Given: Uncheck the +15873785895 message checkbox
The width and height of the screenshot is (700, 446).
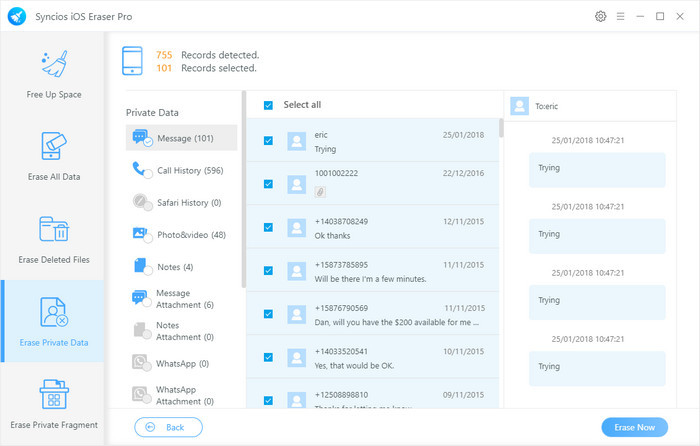Looking at the screenshot, I should point(268,271).
